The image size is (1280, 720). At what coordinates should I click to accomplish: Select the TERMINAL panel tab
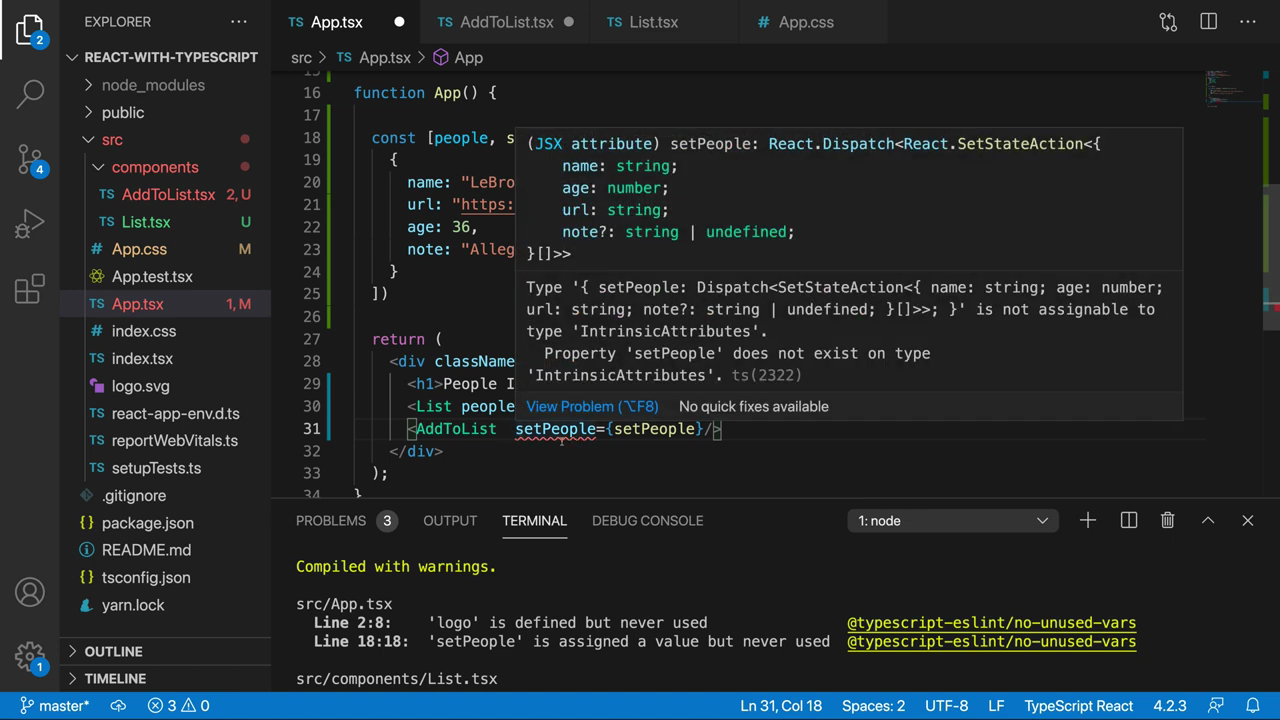(x=534, y=520)
